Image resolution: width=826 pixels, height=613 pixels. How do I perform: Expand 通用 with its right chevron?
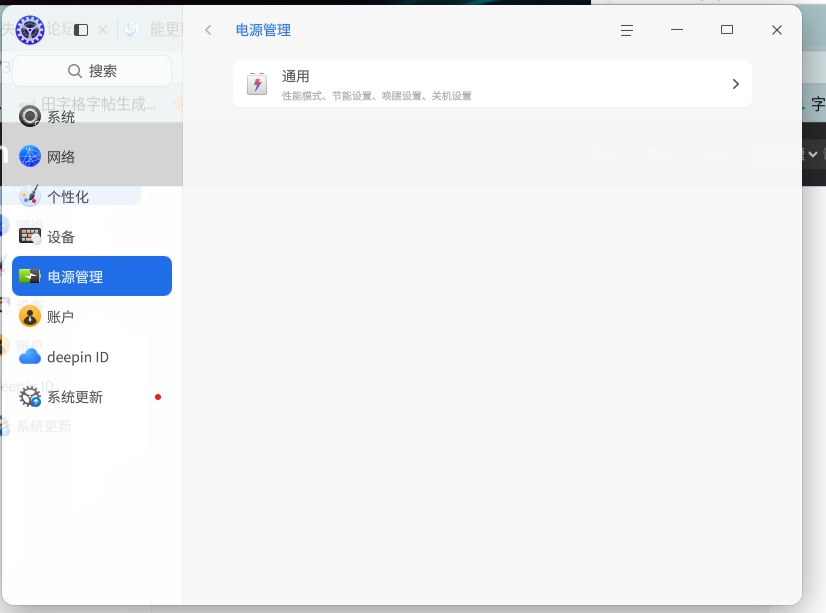click(736, 84)
